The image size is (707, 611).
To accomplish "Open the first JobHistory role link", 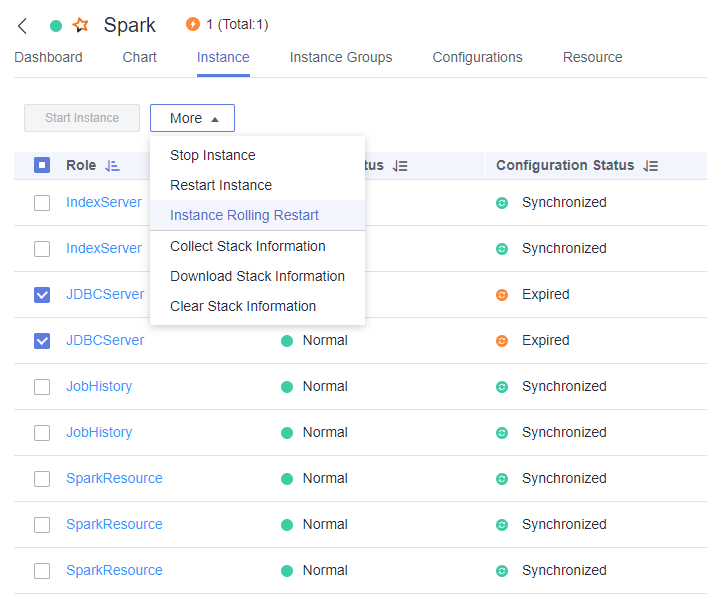I will (x=99, y=386).
